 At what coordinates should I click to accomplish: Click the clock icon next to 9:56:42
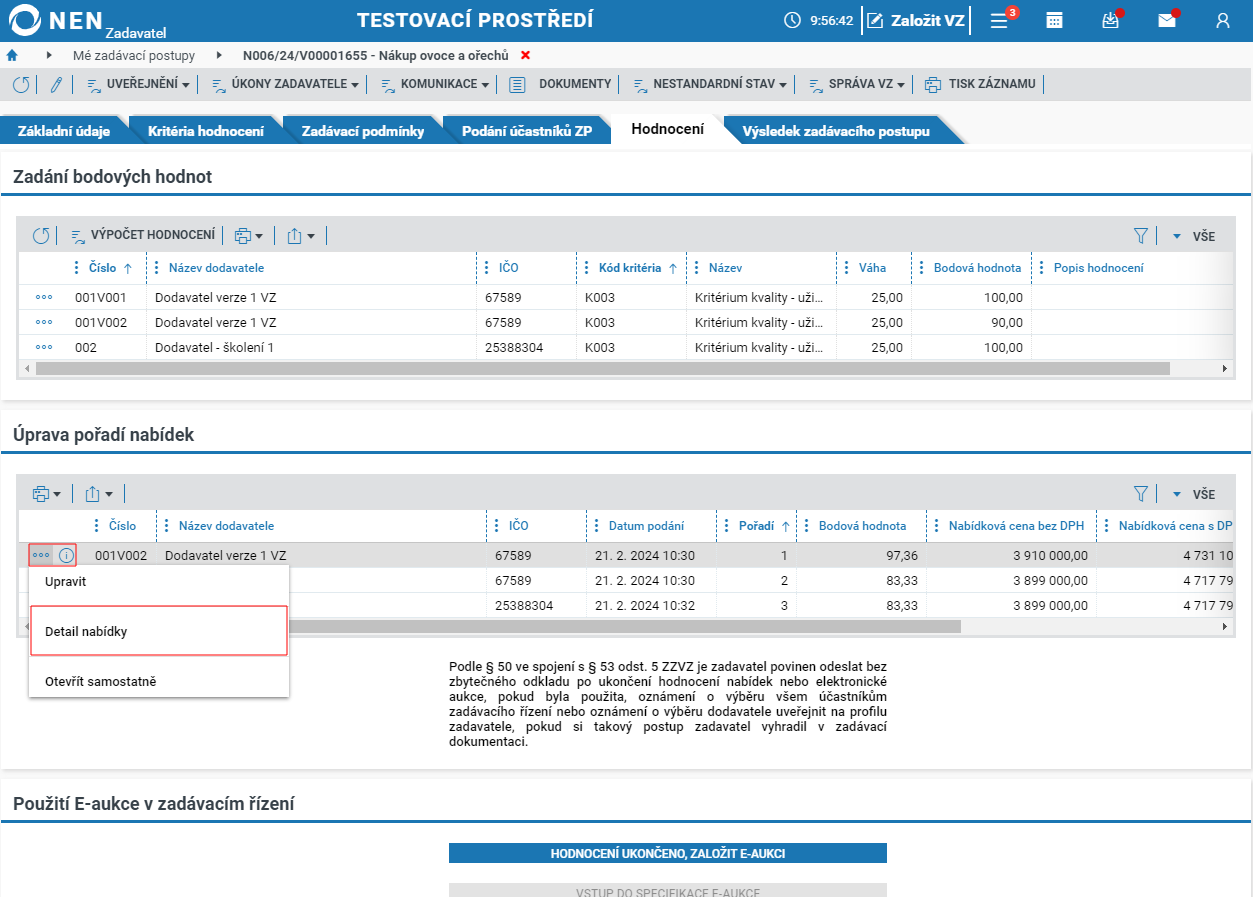tap(792, 20)
